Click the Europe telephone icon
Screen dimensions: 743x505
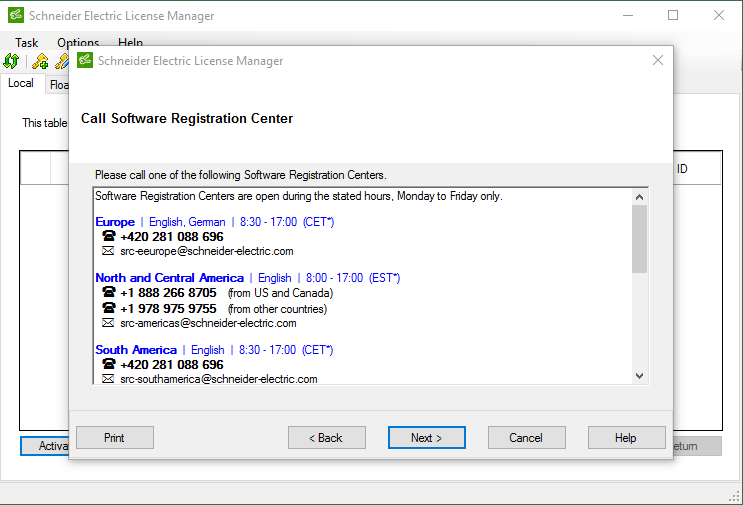click(x=109, y=236)
